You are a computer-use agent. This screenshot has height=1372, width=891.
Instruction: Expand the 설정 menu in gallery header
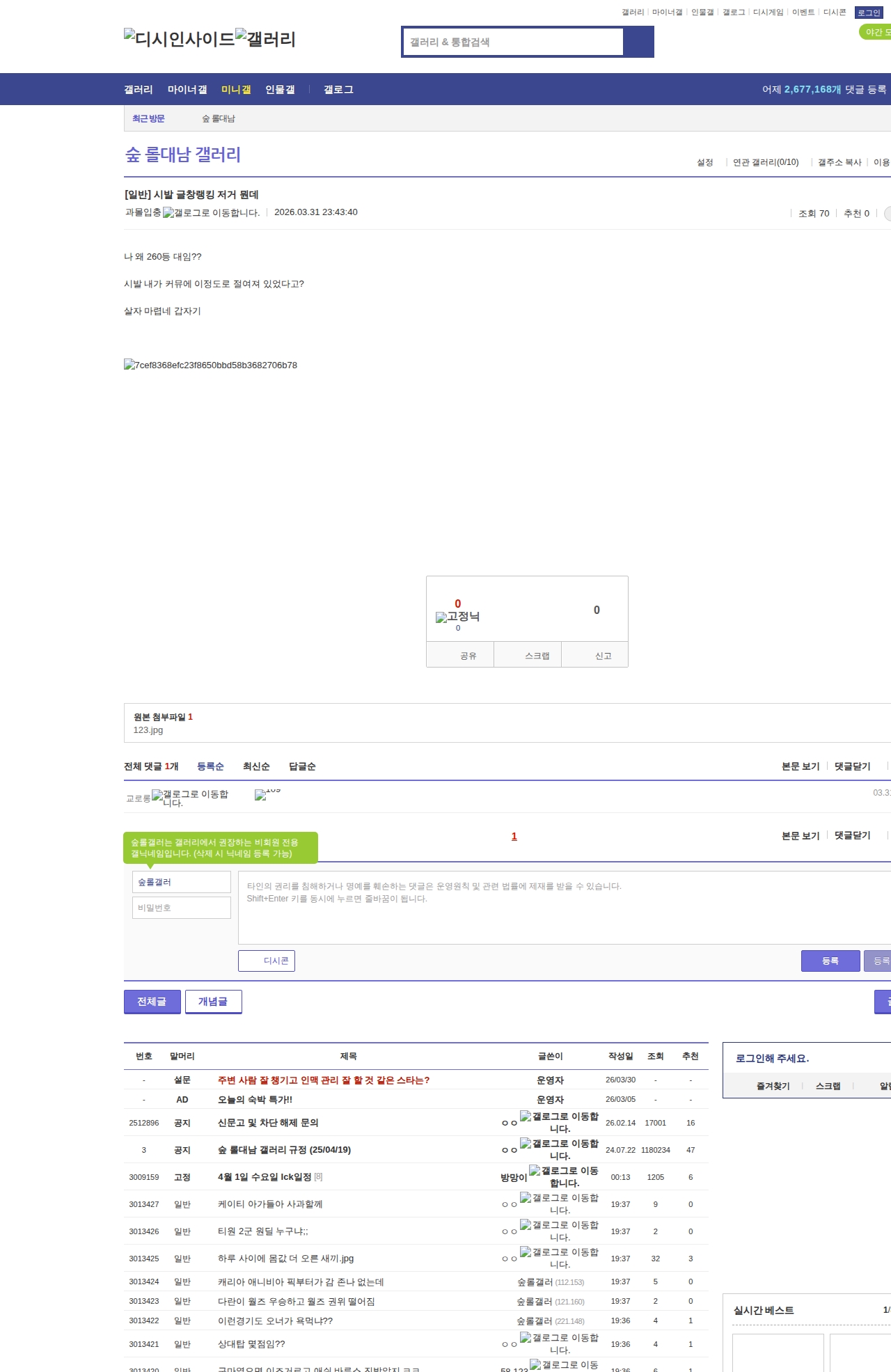click(x=705, y=162)
